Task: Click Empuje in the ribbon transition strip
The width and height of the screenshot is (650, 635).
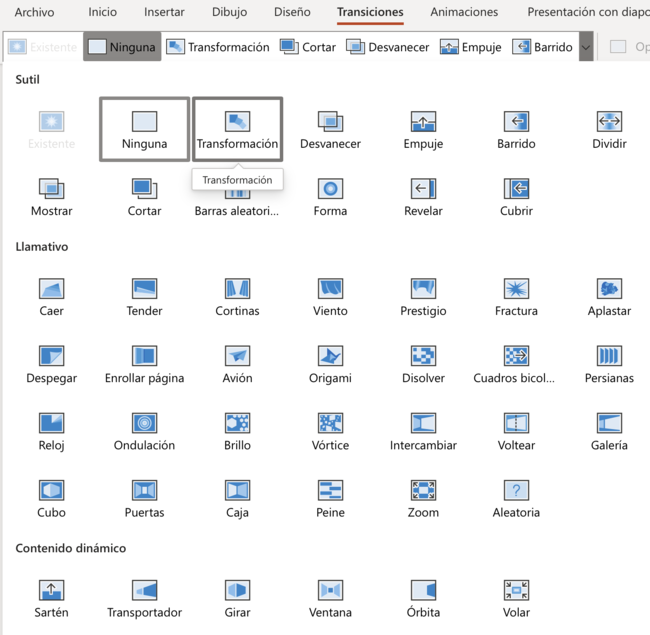Action: click(470, 47)
